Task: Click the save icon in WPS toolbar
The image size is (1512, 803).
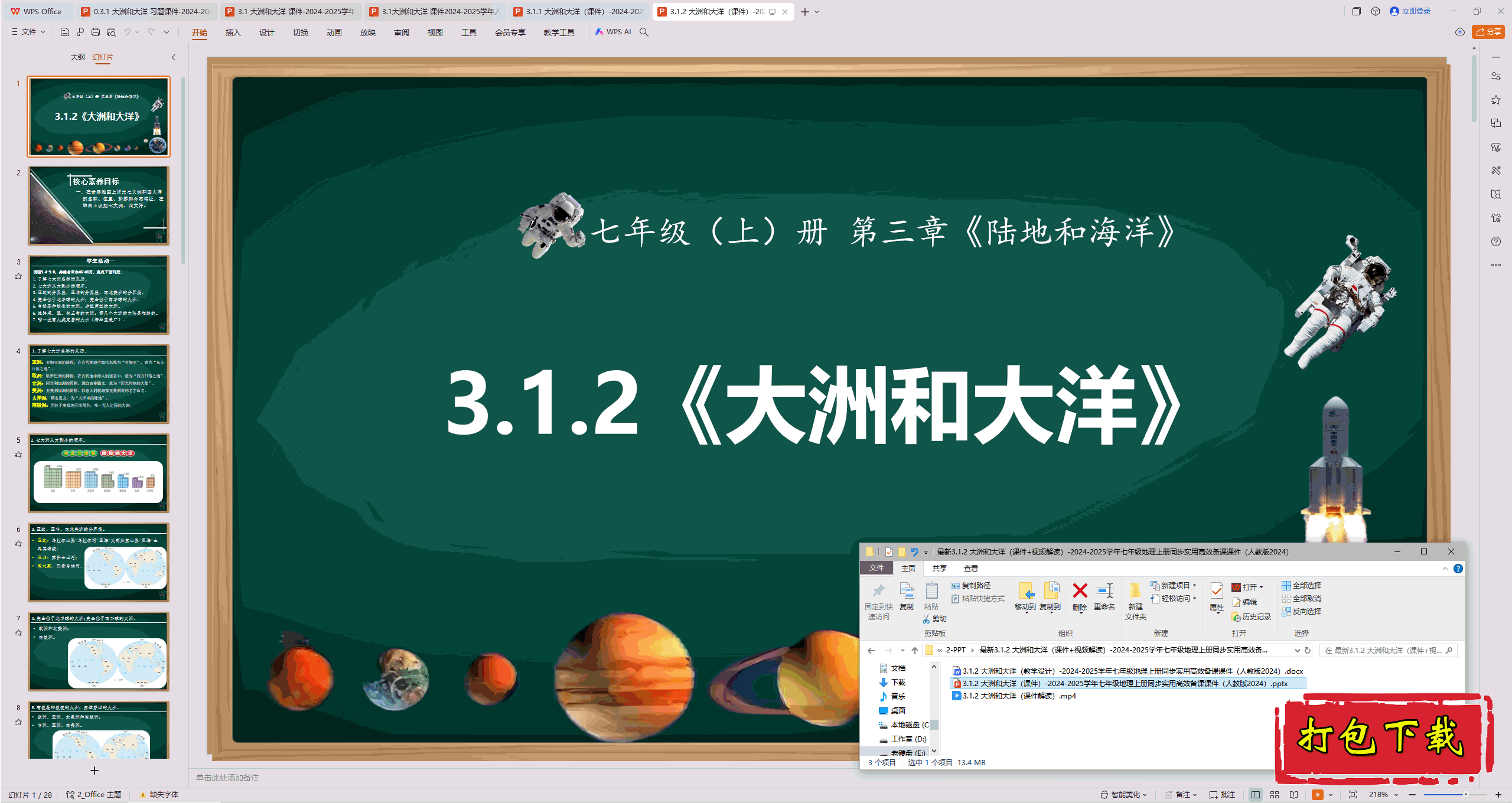Action: pos(65,32)
